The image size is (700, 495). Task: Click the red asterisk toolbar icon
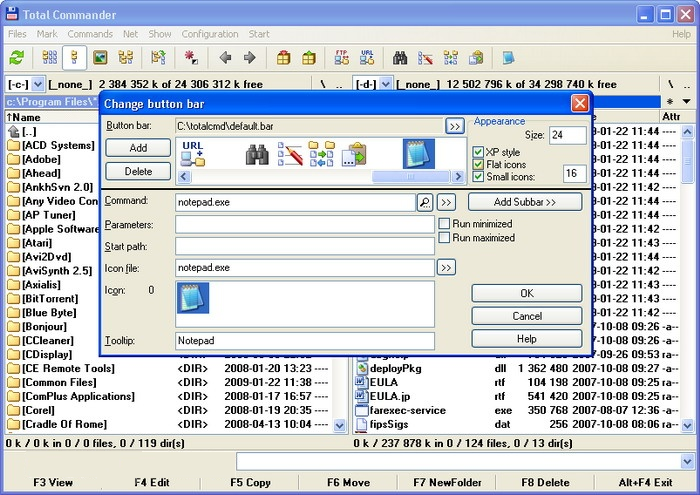(191, 58)
